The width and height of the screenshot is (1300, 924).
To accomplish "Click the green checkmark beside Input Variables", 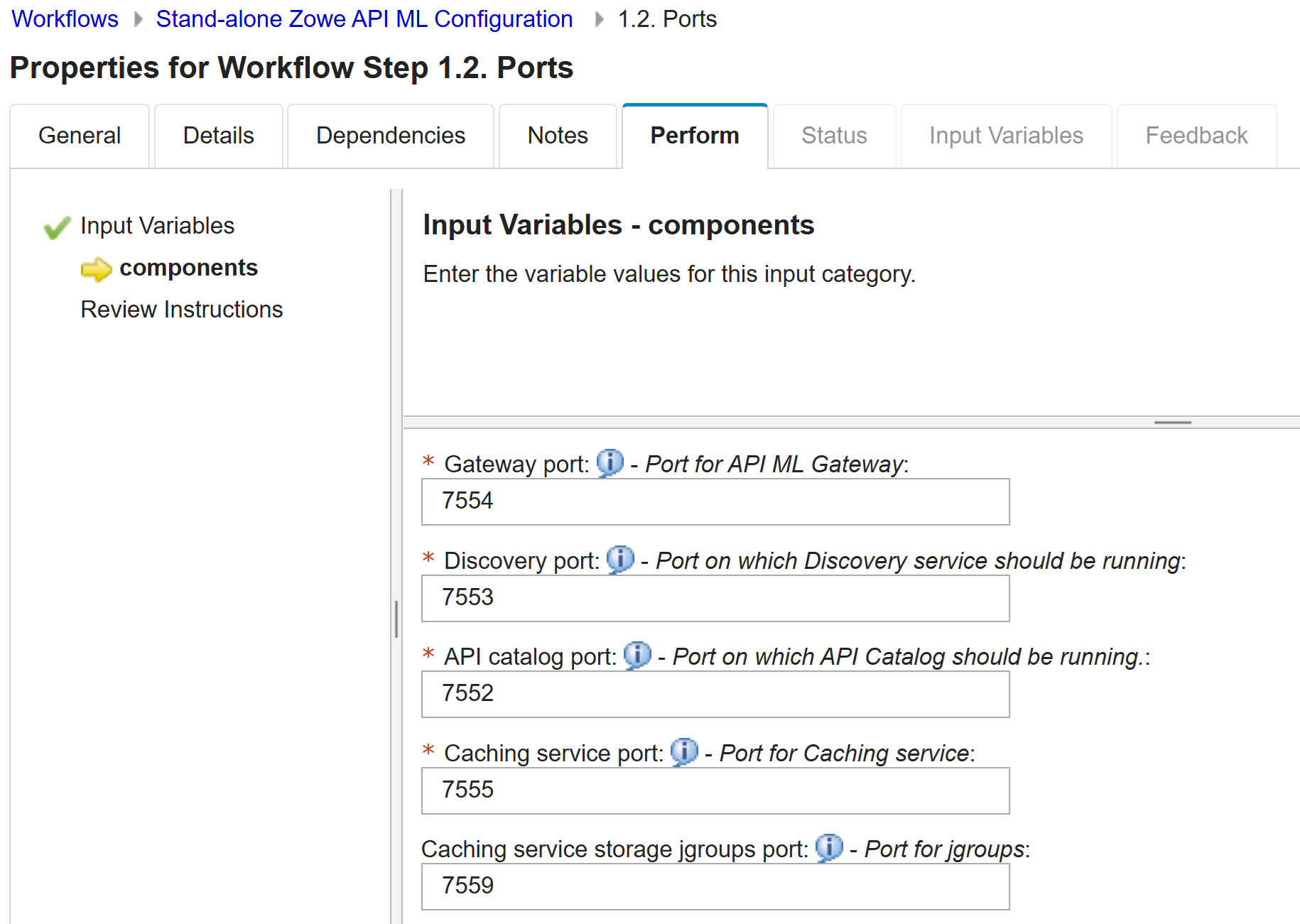I will tap(56, 227).
